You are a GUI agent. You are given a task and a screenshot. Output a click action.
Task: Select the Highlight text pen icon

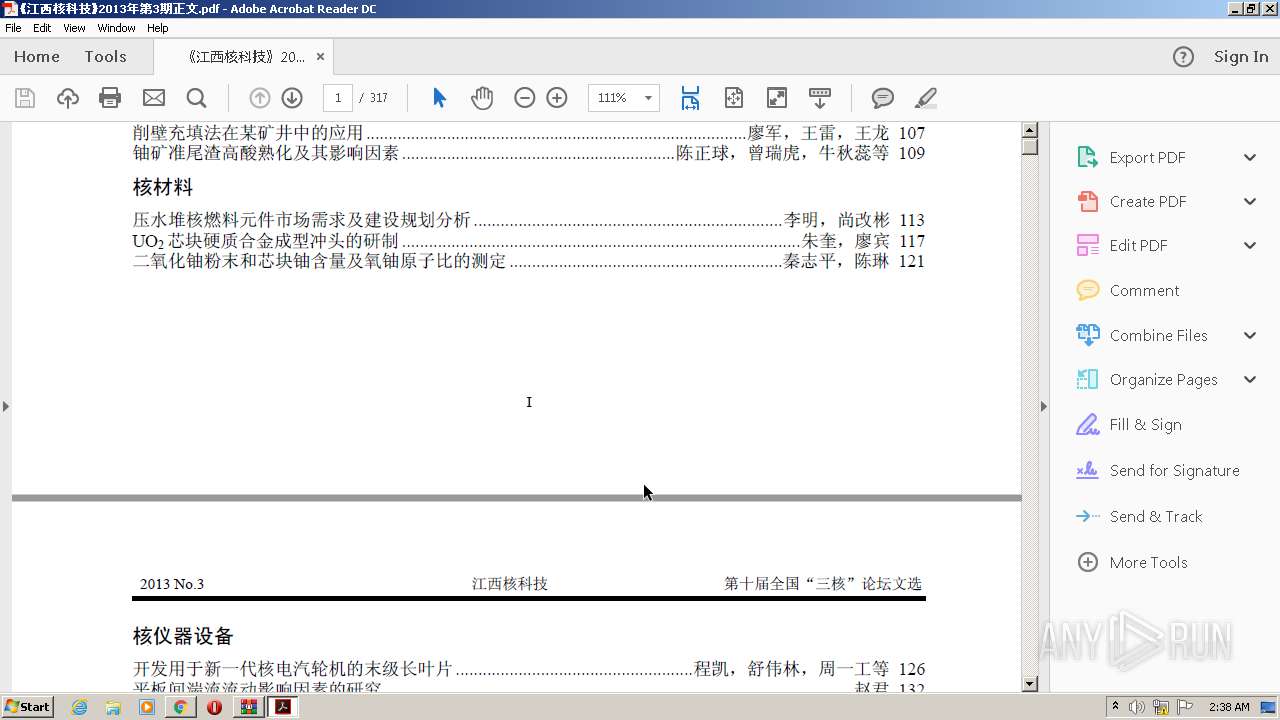point(926,98)
